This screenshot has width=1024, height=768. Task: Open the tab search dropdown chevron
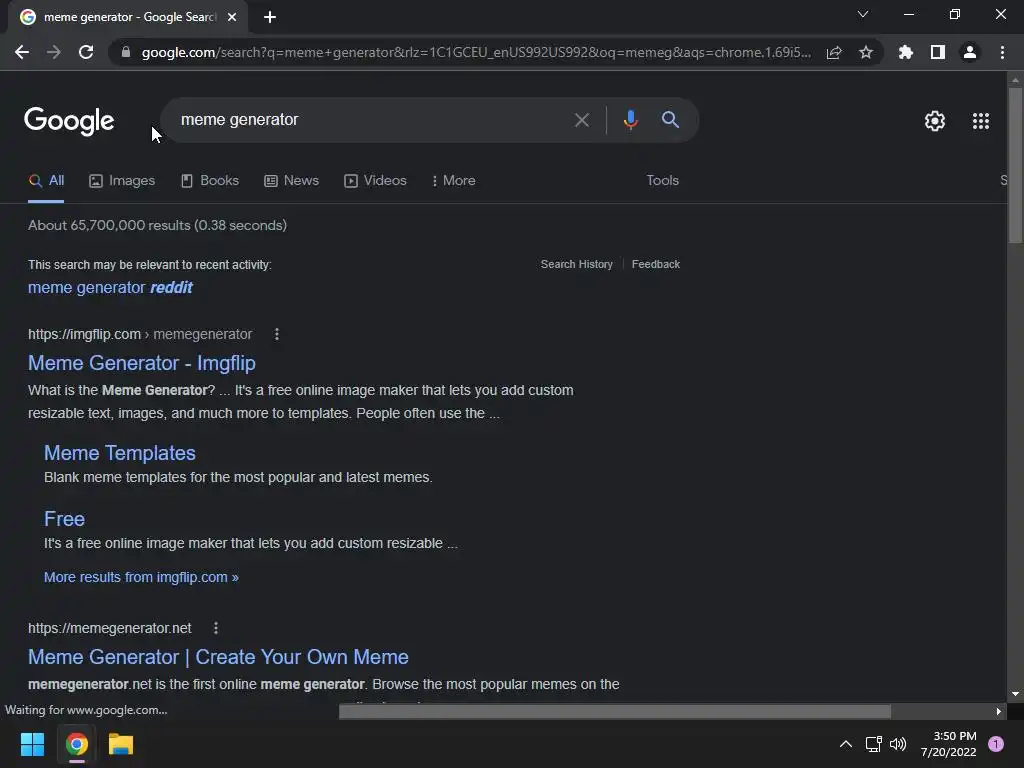click(863, 14)
